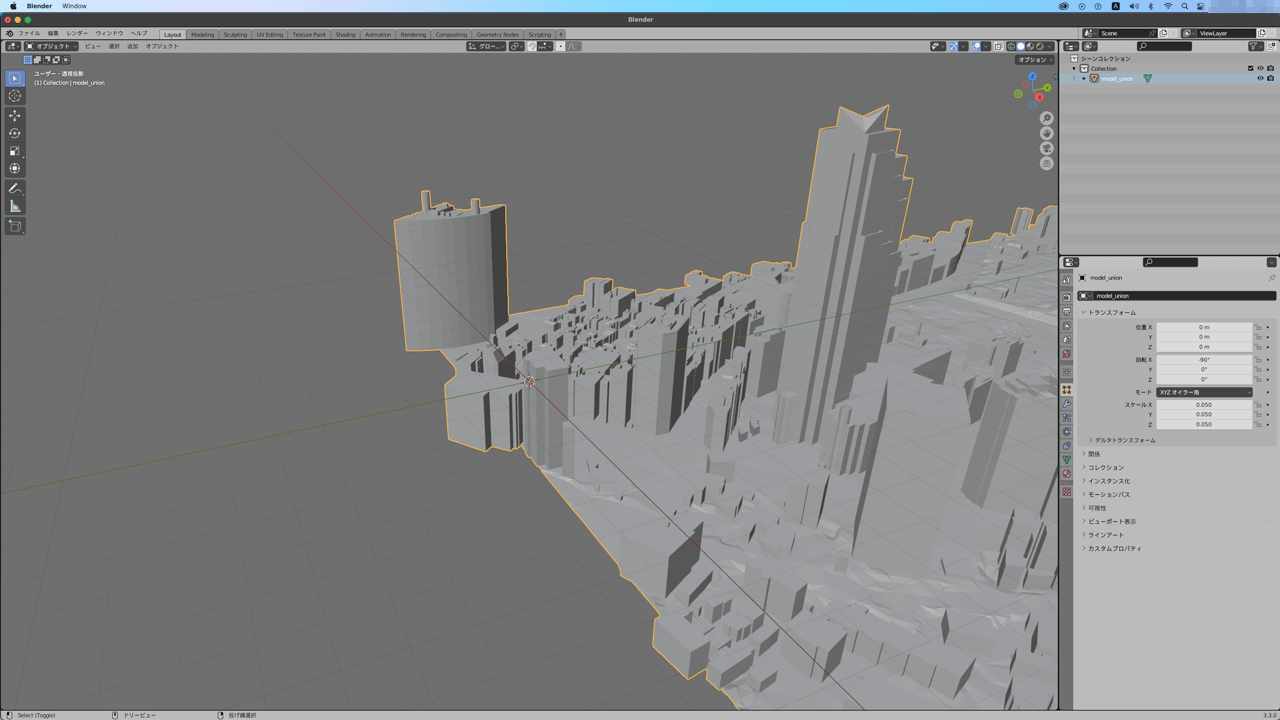Select the Measure tool
The height and width of the screenshot is (720, 1280).
(x=14, y=206)
